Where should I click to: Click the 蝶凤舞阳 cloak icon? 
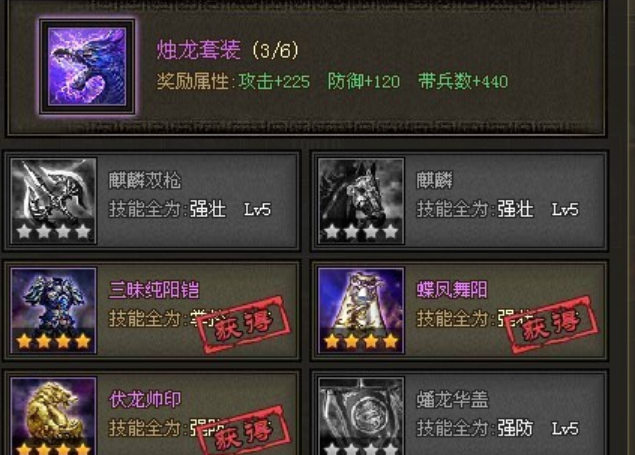click(361, 310)
